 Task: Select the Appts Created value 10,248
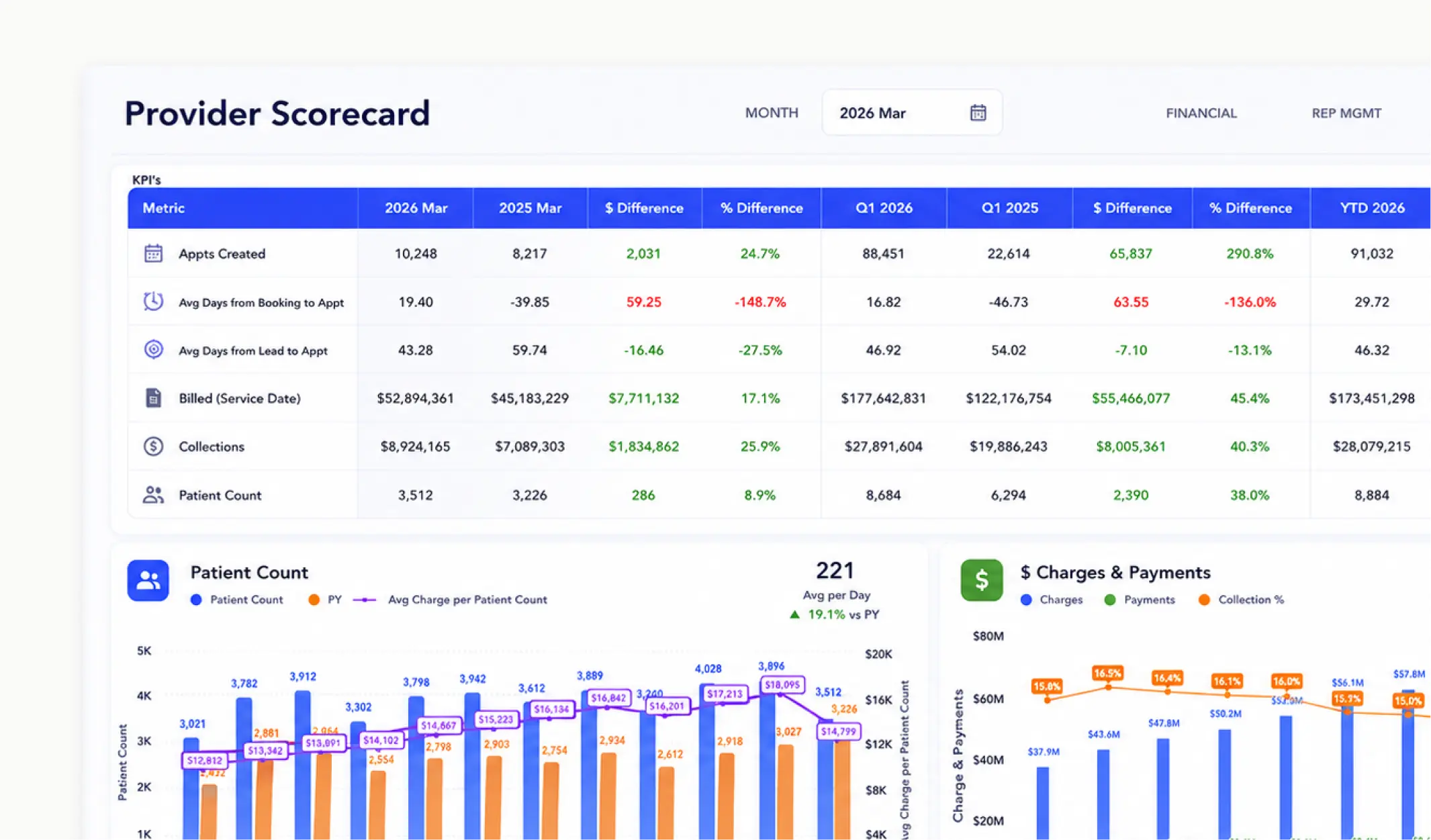[x=416, y=254]
